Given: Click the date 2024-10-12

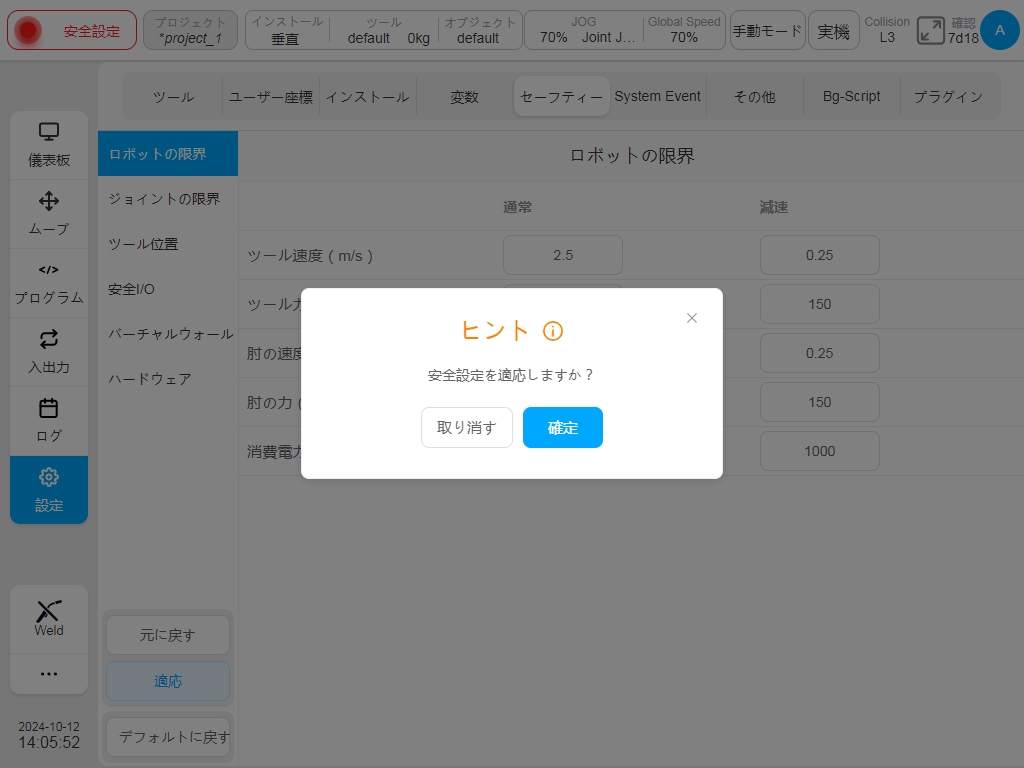Looking at the screenshot, I should click(49, 726).
